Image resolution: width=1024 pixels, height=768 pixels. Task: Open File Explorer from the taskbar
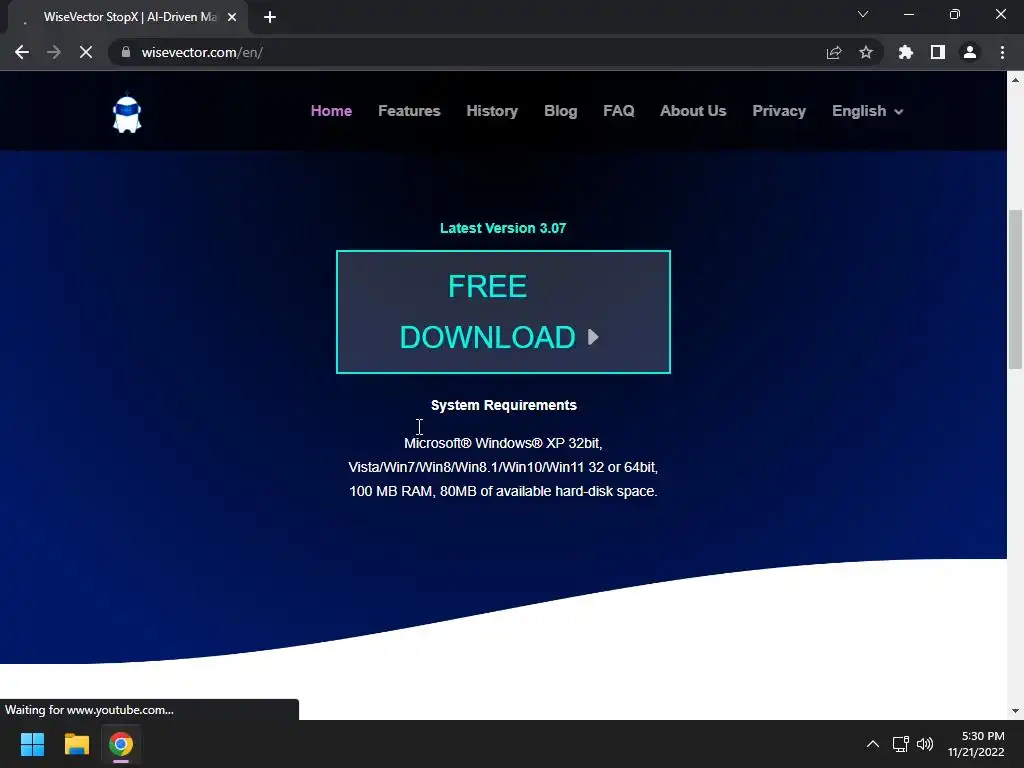[x=76, y=744]
